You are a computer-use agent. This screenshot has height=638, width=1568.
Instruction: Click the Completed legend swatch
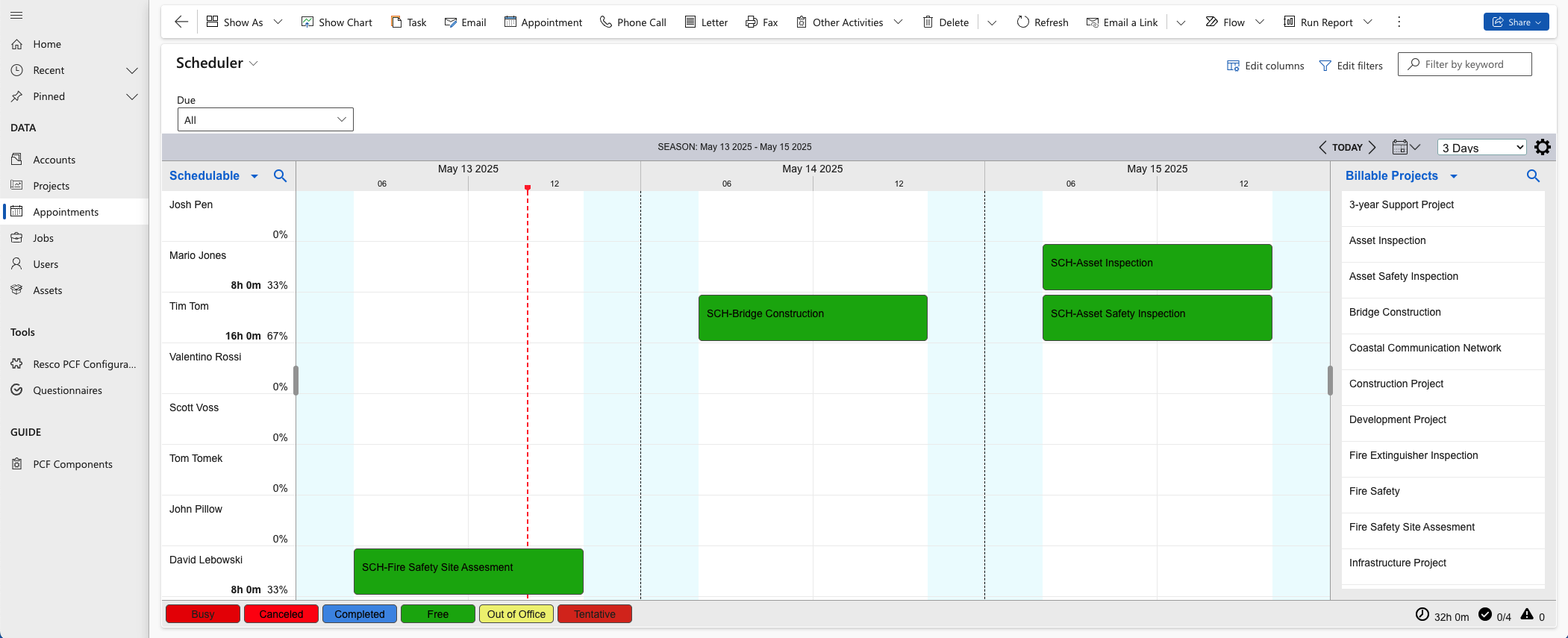360,614
